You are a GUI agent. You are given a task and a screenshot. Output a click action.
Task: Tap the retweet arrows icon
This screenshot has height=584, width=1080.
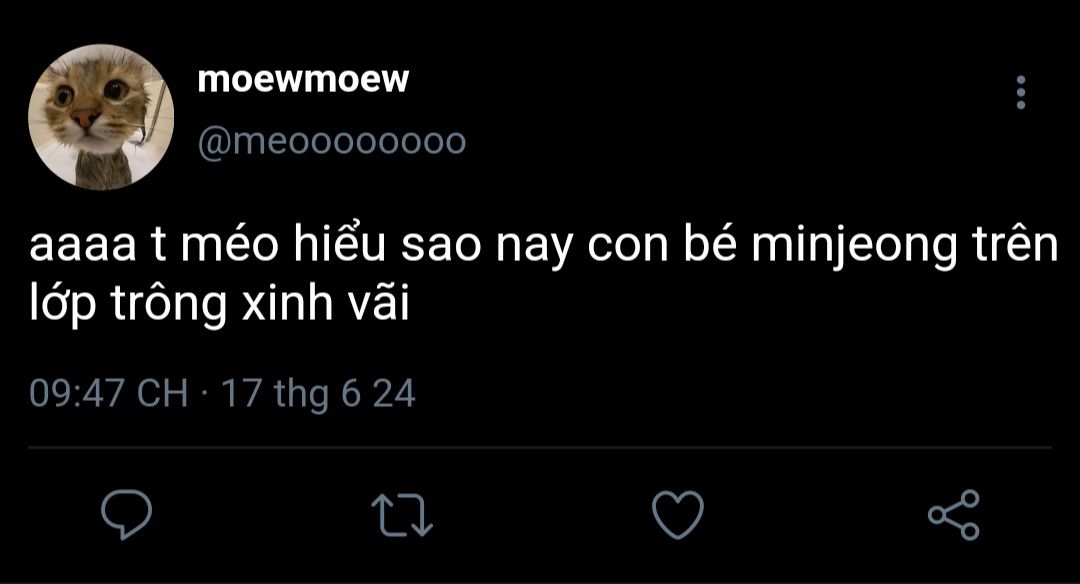coord(402,514)
